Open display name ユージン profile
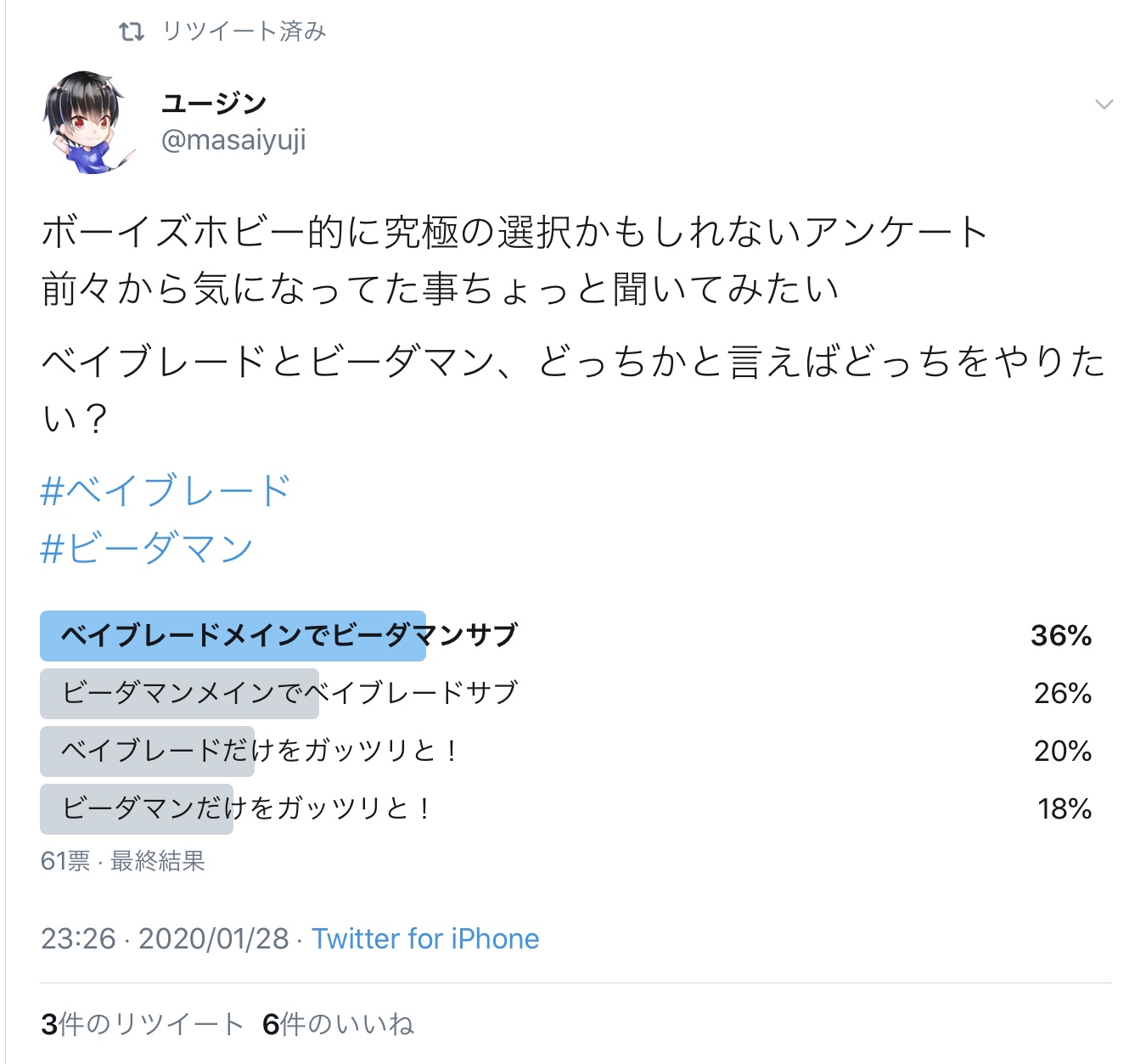 tap(215, 104)
